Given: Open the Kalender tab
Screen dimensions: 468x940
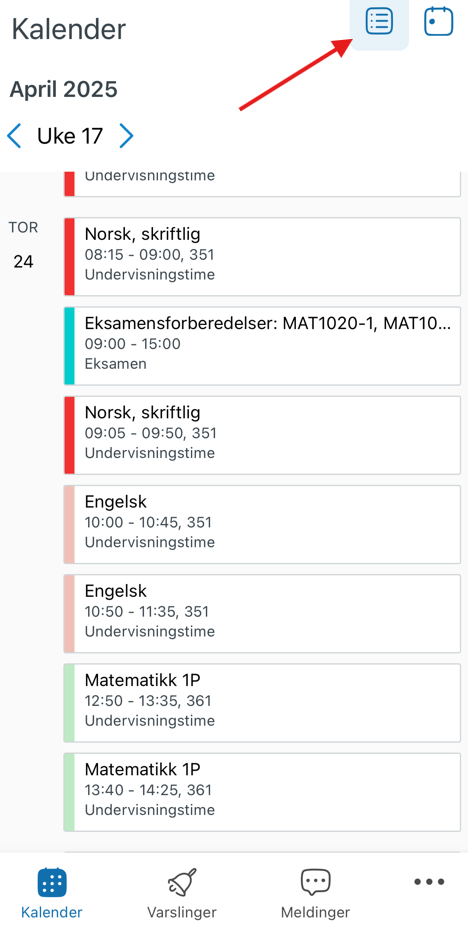Looking at the screenshot, I should [52, 894].
